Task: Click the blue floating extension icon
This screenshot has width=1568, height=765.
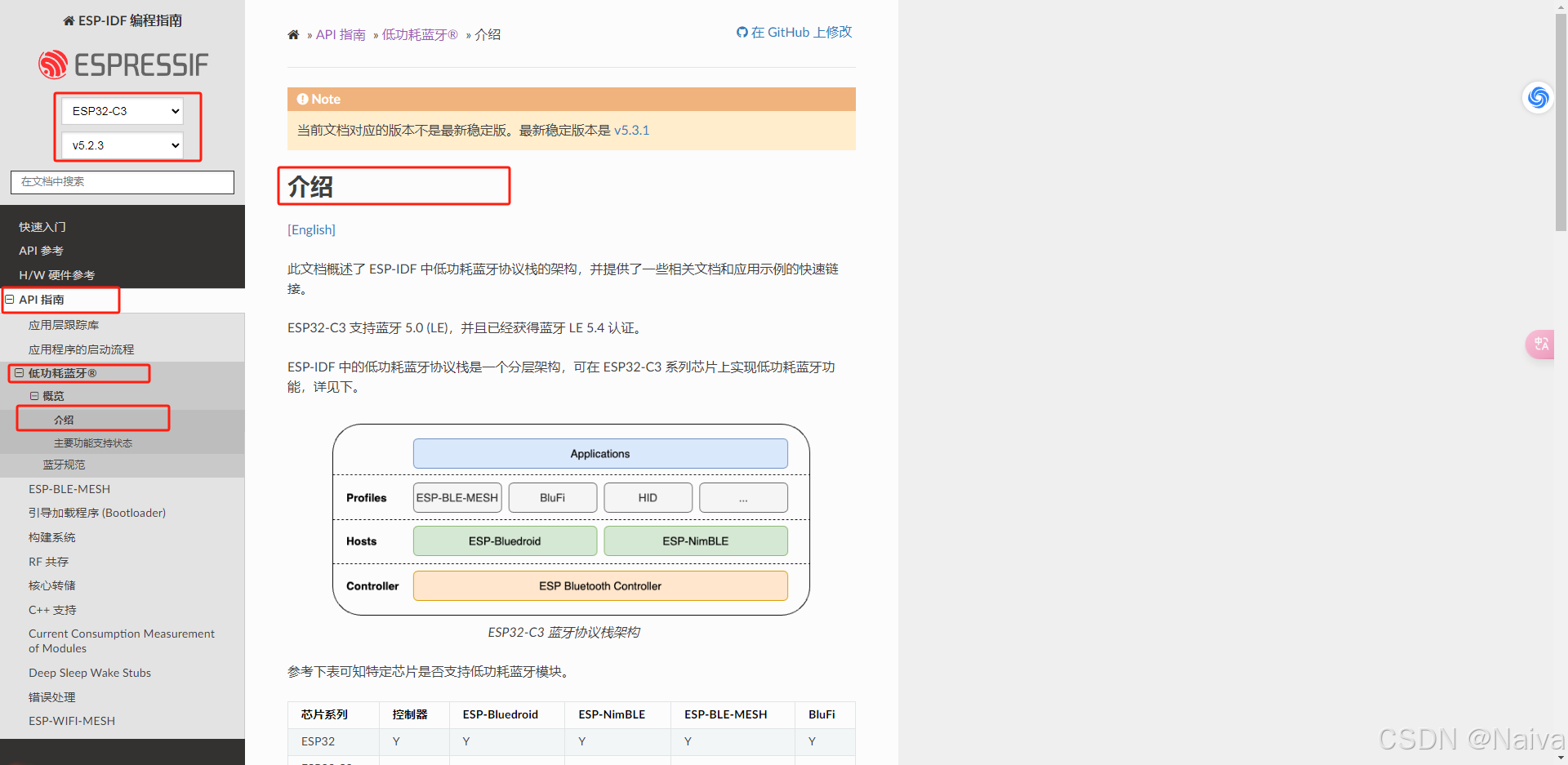Action: pyautogui.click(x=1538, y=97)
